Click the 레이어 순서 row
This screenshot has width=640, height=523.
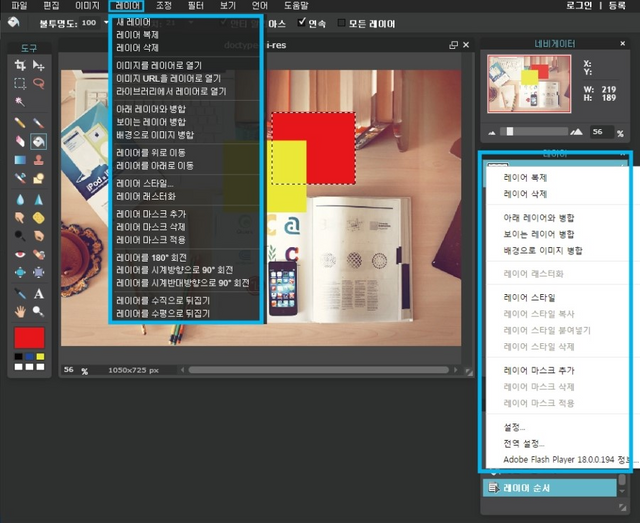click(x=549, y=488)
